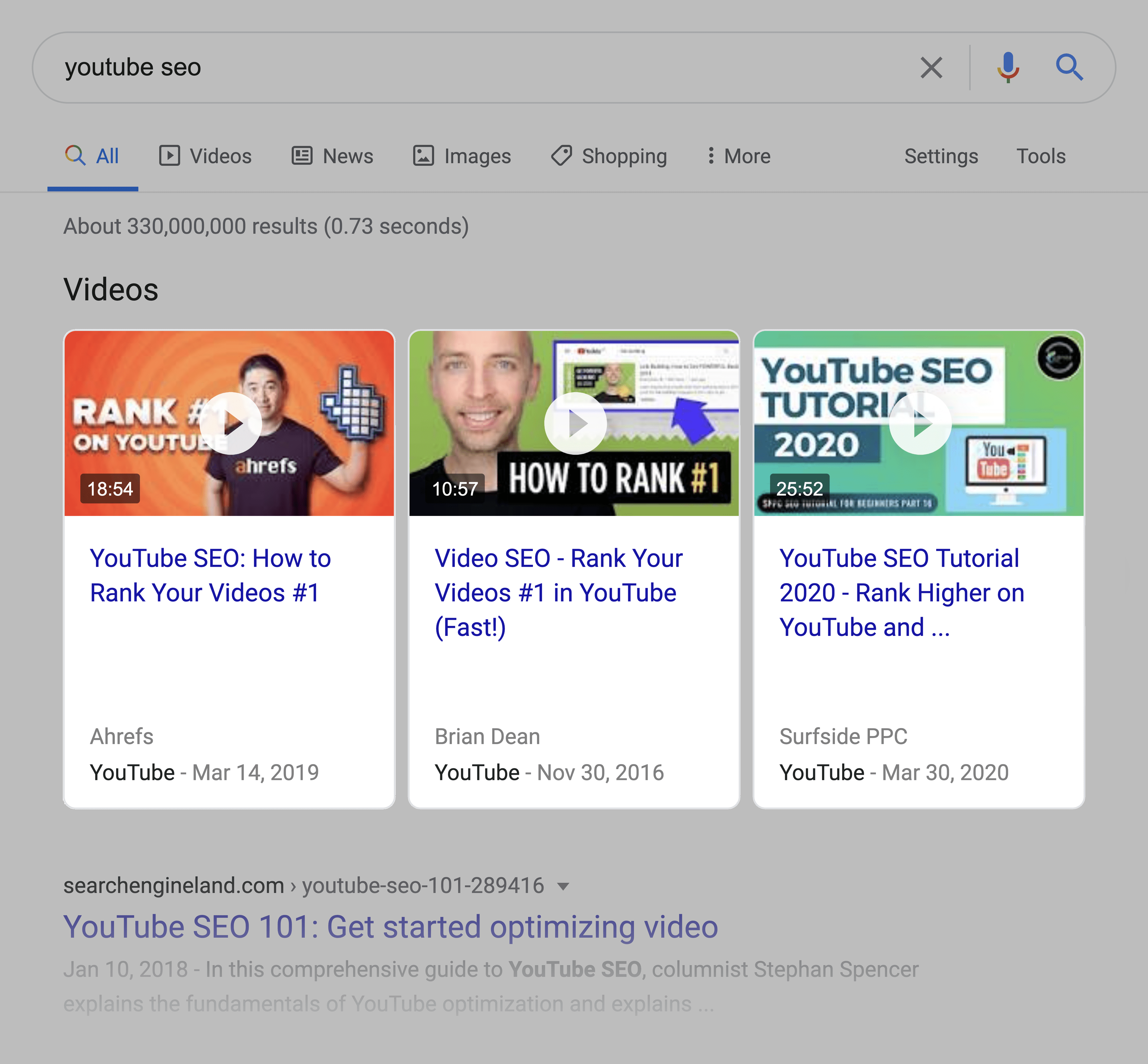
Task: Click the 'About 330,000,000 results' text
Action: pyautogui.click(x=266, y=226)
